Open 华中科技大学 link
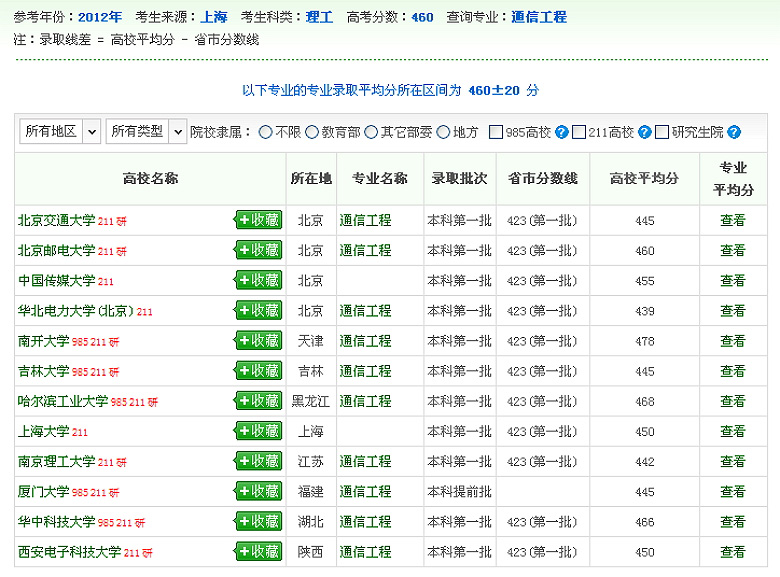 point(56,522)
